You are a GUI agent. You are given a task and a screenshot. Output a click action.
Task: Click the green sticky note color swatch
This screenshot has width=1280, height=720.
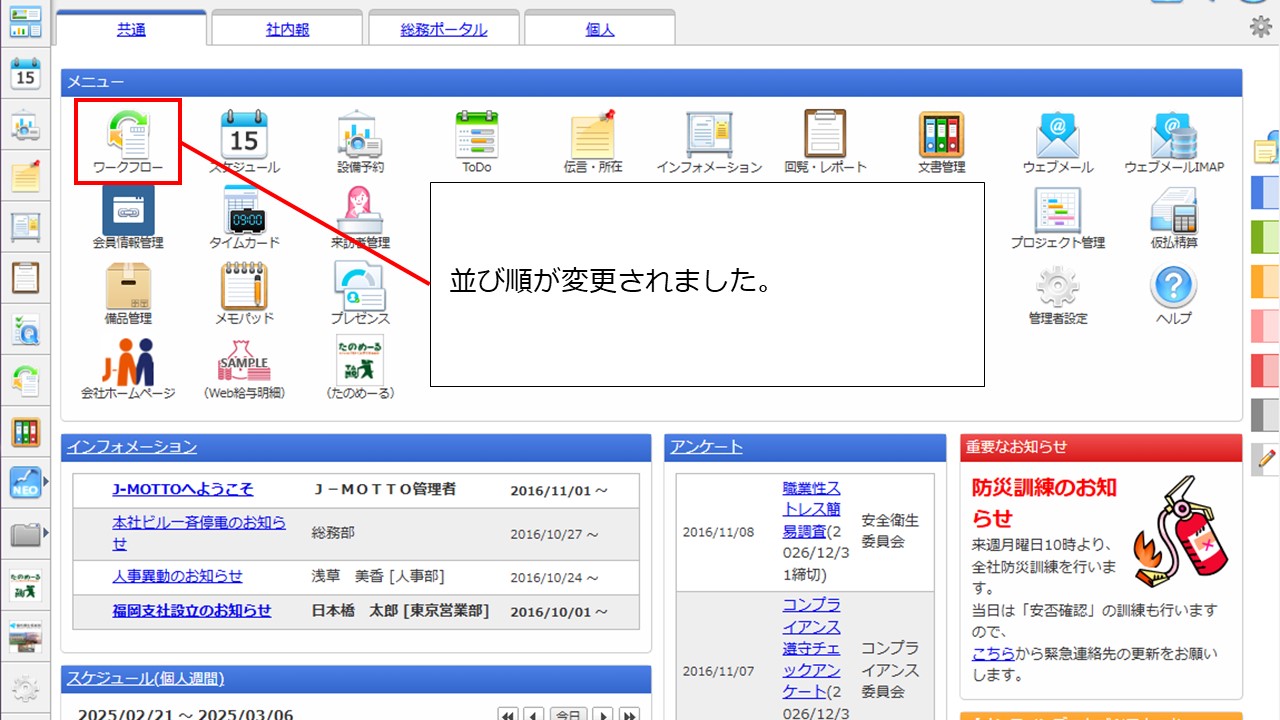(1265, 237)
